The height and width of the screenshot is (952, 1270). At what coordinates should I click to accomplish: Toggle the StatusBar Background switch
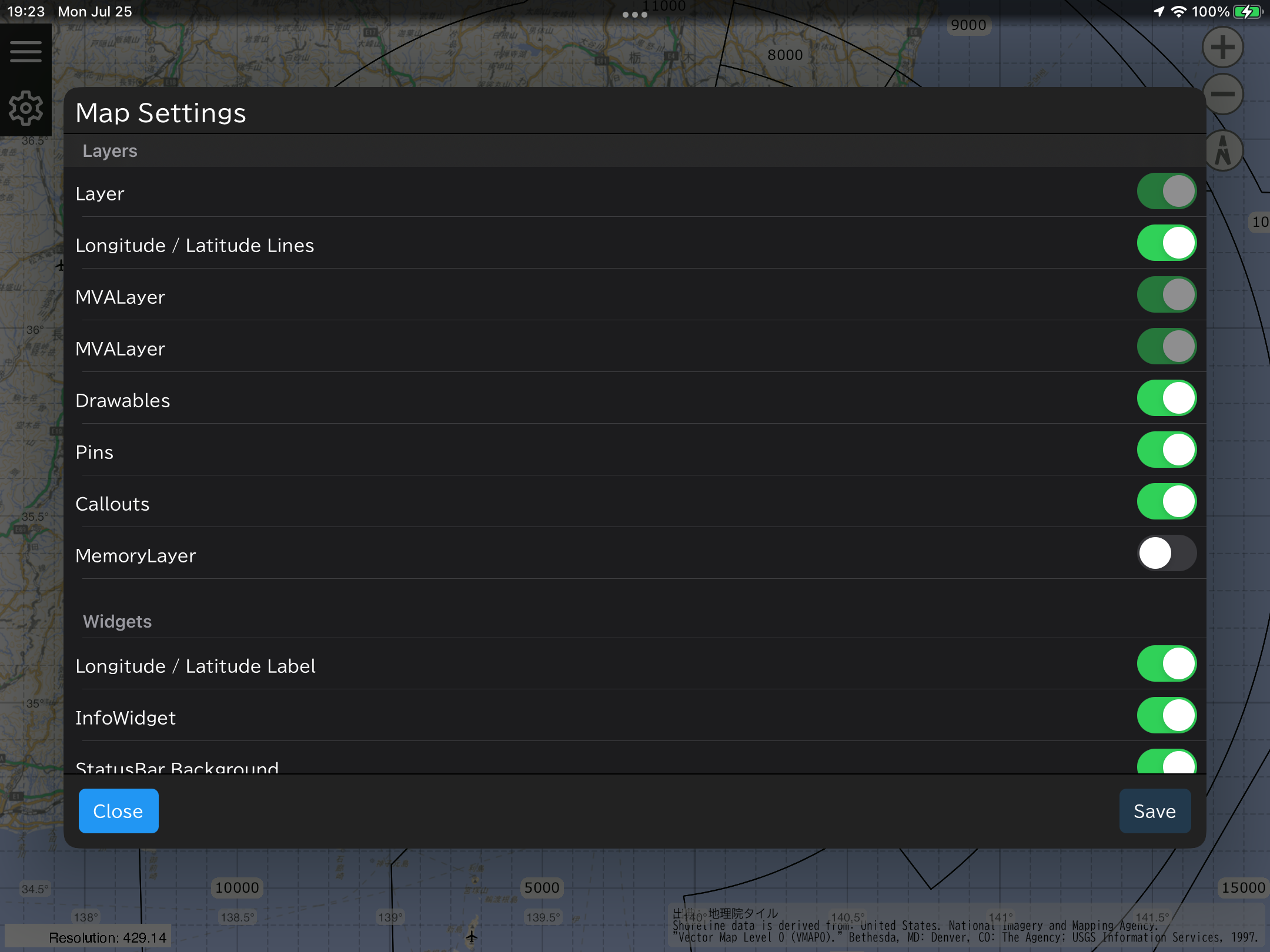click(x=1167, y=763)
